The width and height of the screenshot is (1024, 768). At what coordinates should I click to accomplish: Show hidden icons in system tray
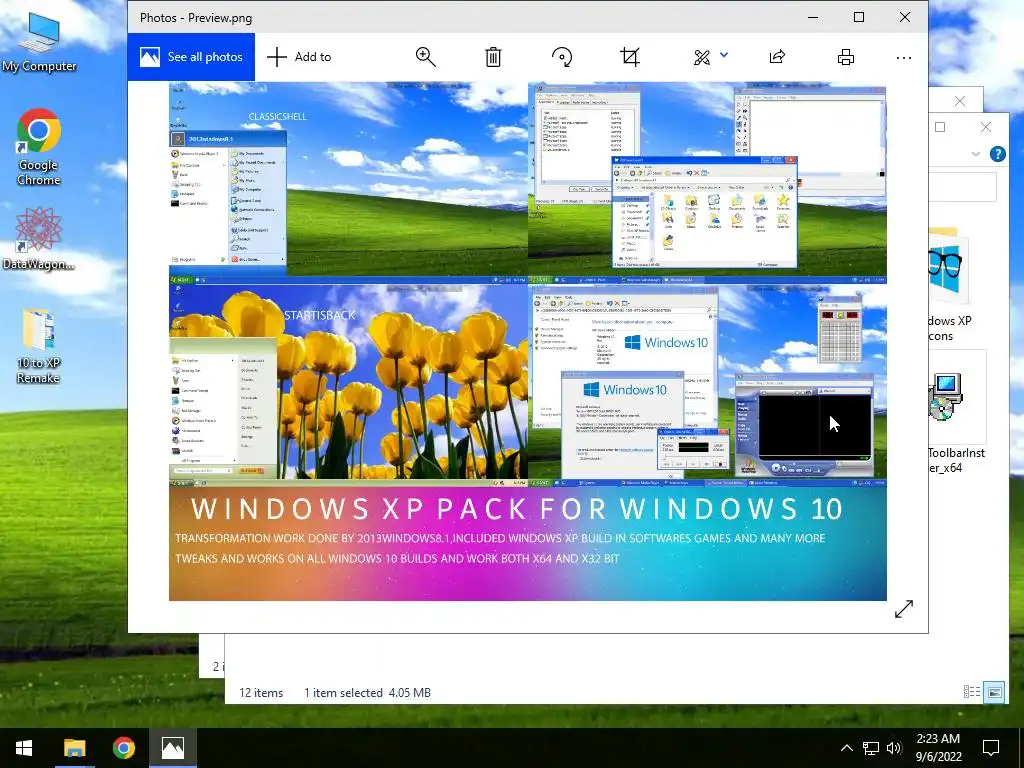[846, 748]
